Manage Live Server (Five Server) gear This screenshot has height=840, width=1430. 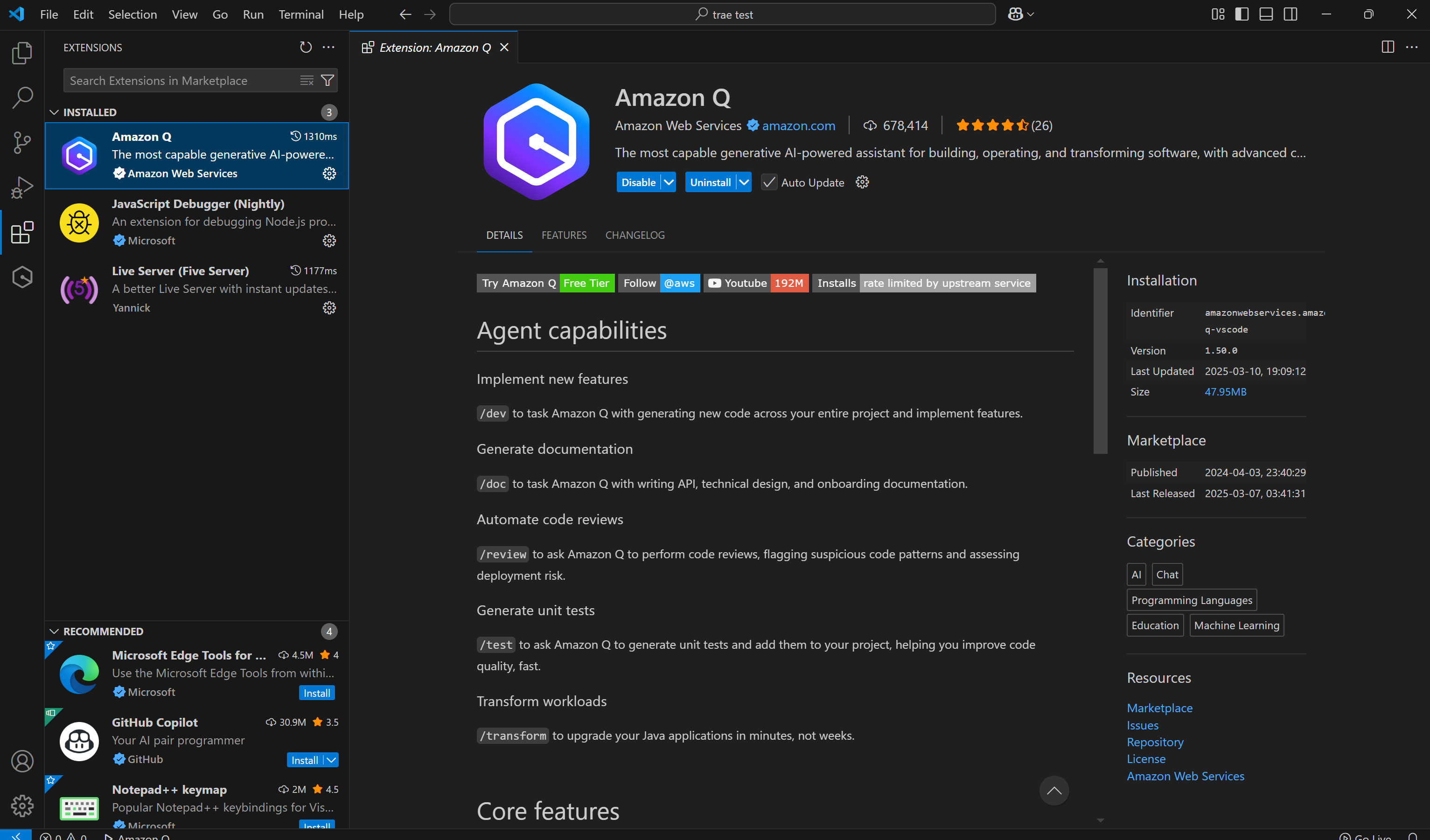pyautogui.click(x=329, y=307)
